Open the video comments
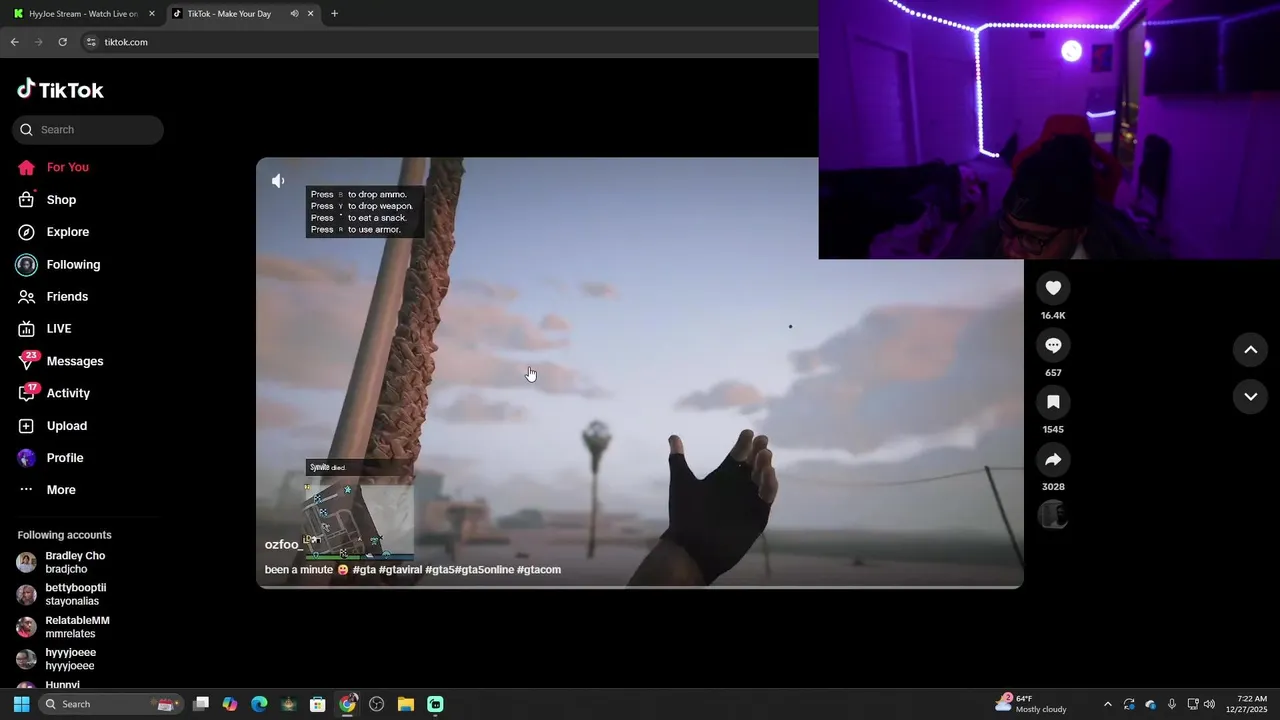The image size is (1280, 720). [x=1053, y=345]
